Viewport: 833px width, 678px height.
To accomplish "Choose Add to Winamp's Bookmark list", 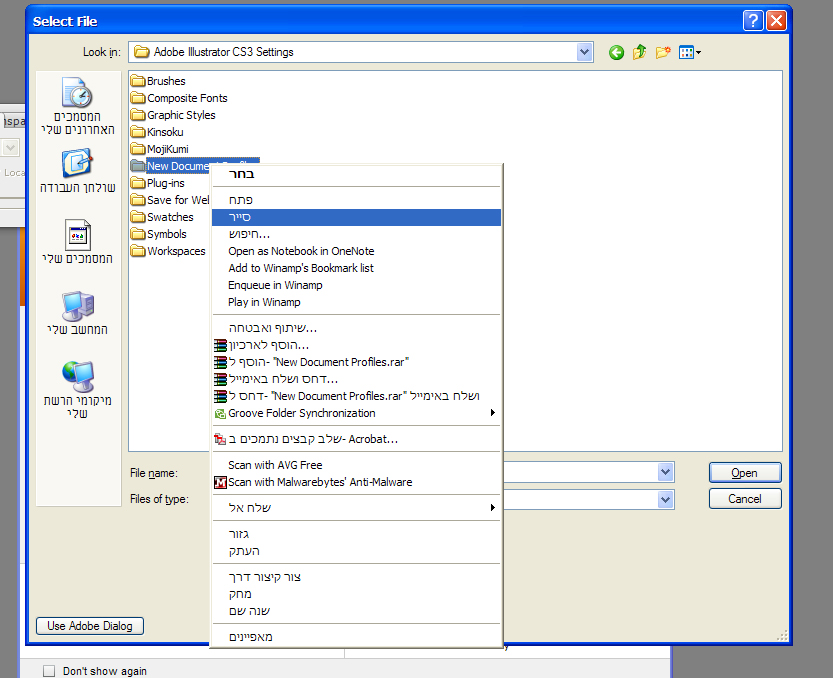I will coord(356,268).
